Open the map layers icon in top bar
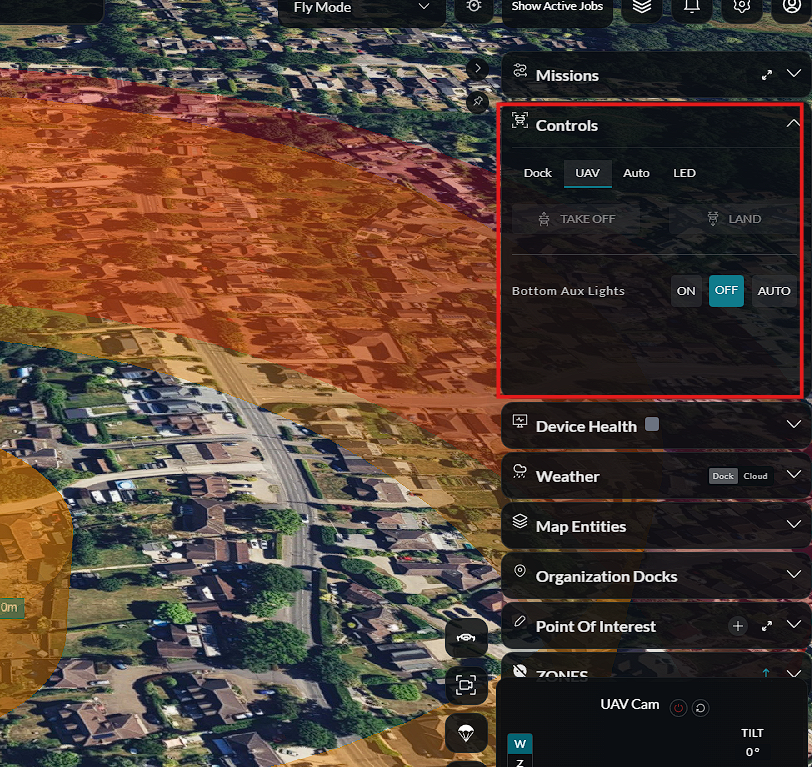Image resolution: width=812 pixels, height=767 pixels. 642,7
